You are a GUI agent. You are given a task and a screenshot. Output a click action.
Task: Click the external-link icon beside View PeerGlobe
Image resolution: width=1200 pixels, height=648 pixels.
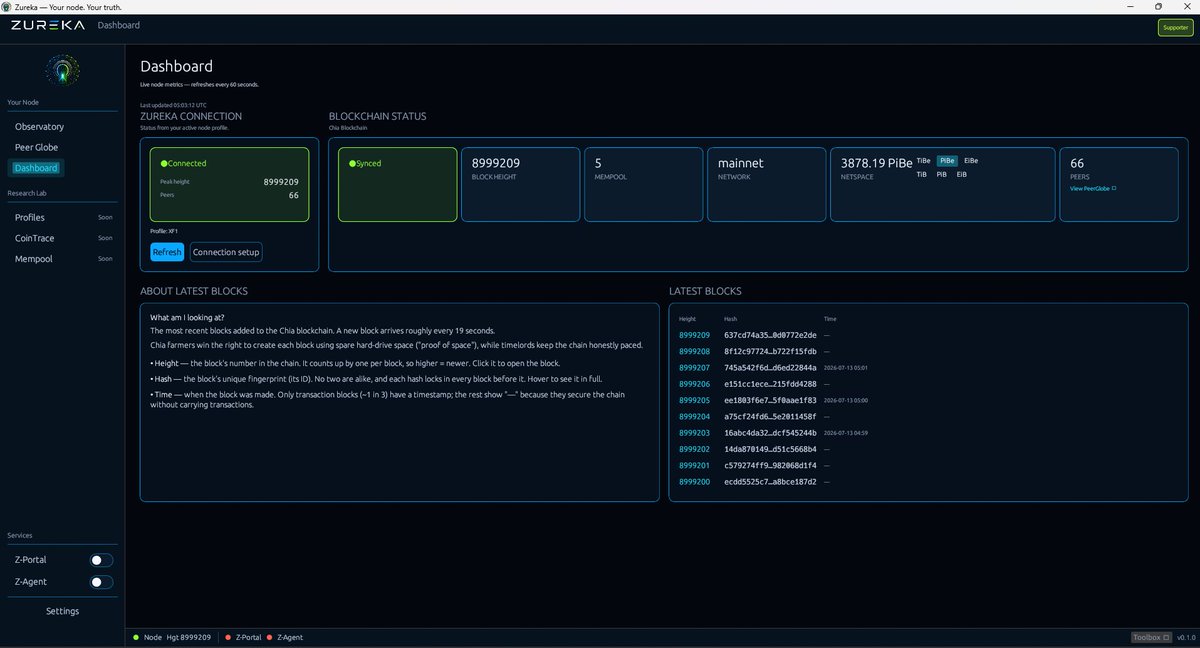[1114, 188]
